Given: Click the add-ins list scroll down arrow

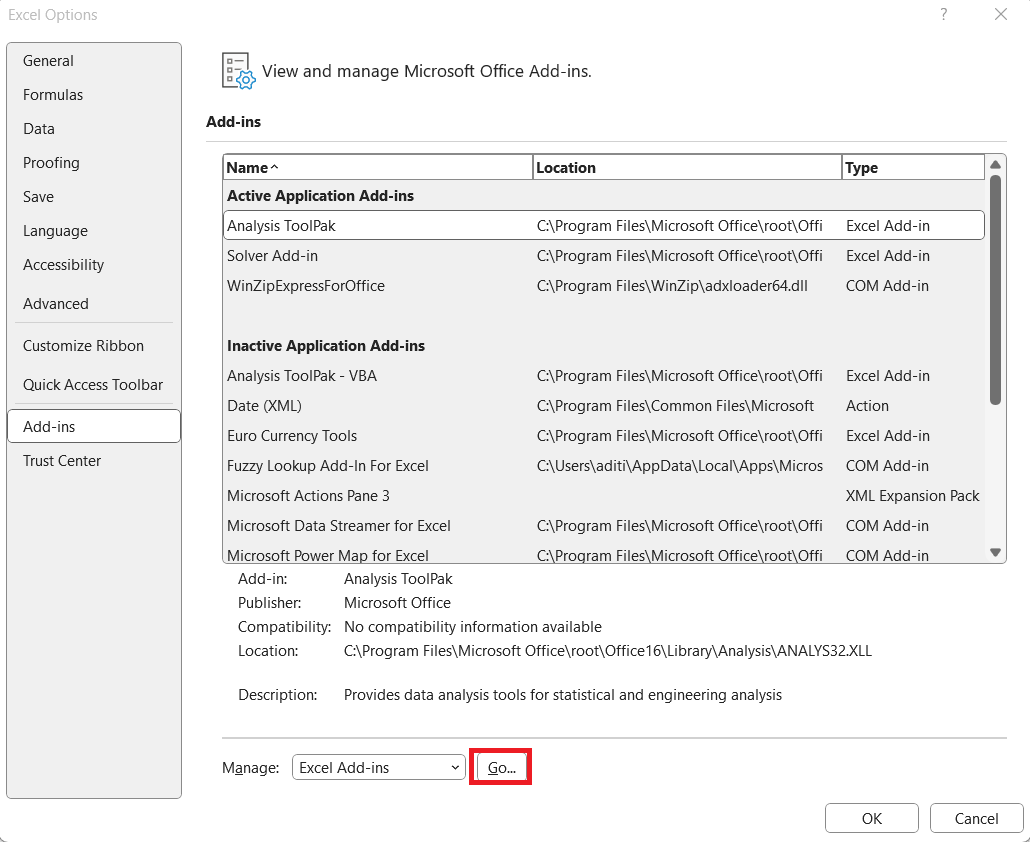Looking at the screenshot, I should click(995, 552).
